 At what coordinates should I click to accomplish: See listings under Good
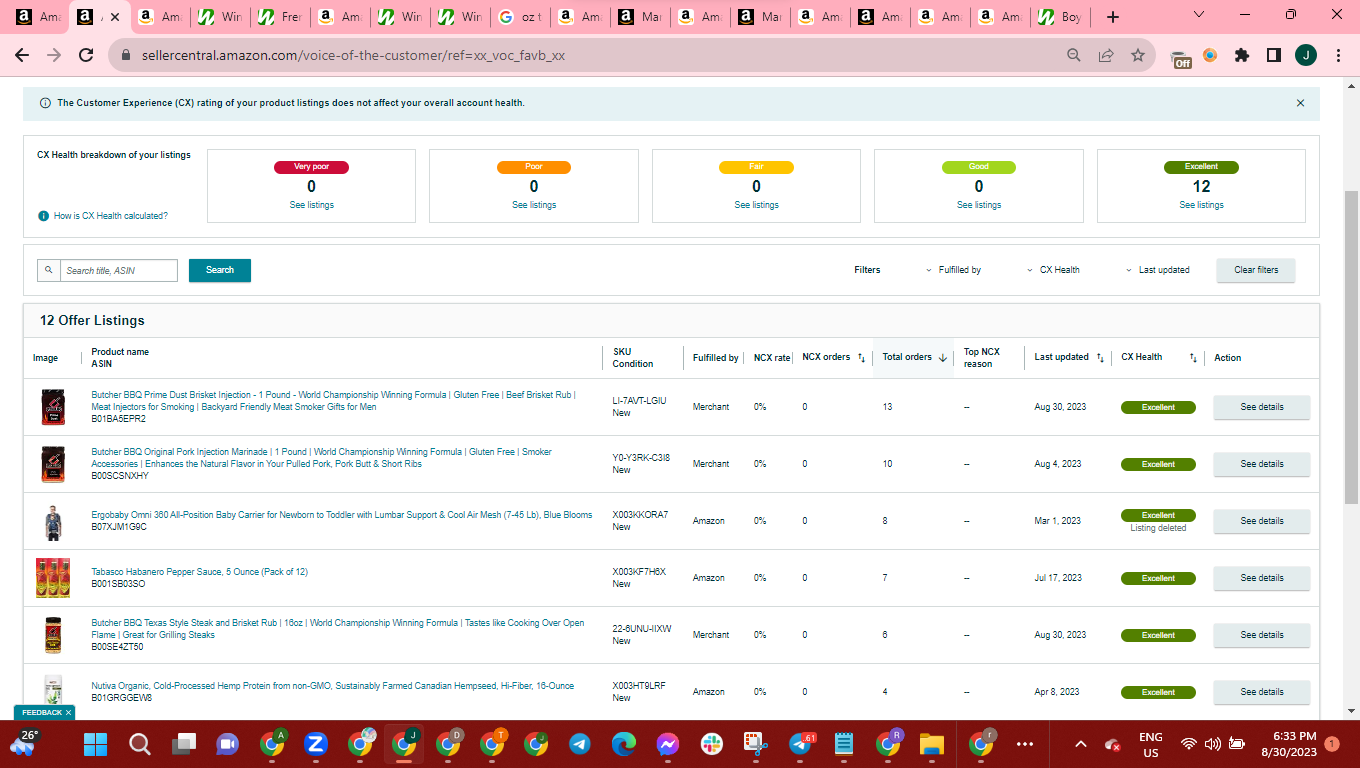(978, 205)
